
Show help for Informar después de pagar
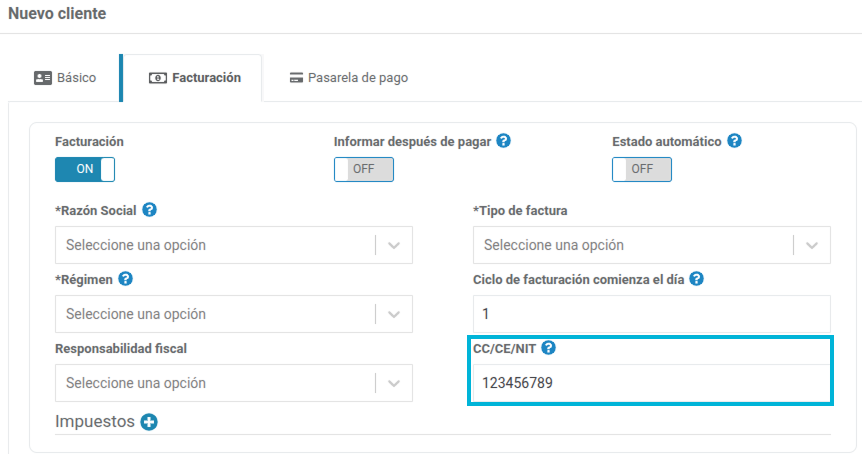click(504, 141)
